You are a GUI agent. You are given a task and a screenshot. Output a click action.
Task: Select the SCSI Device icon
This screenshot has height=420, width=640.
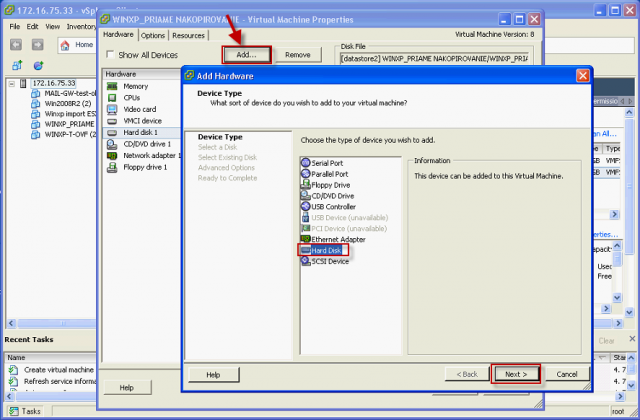[x=305, y=261]
